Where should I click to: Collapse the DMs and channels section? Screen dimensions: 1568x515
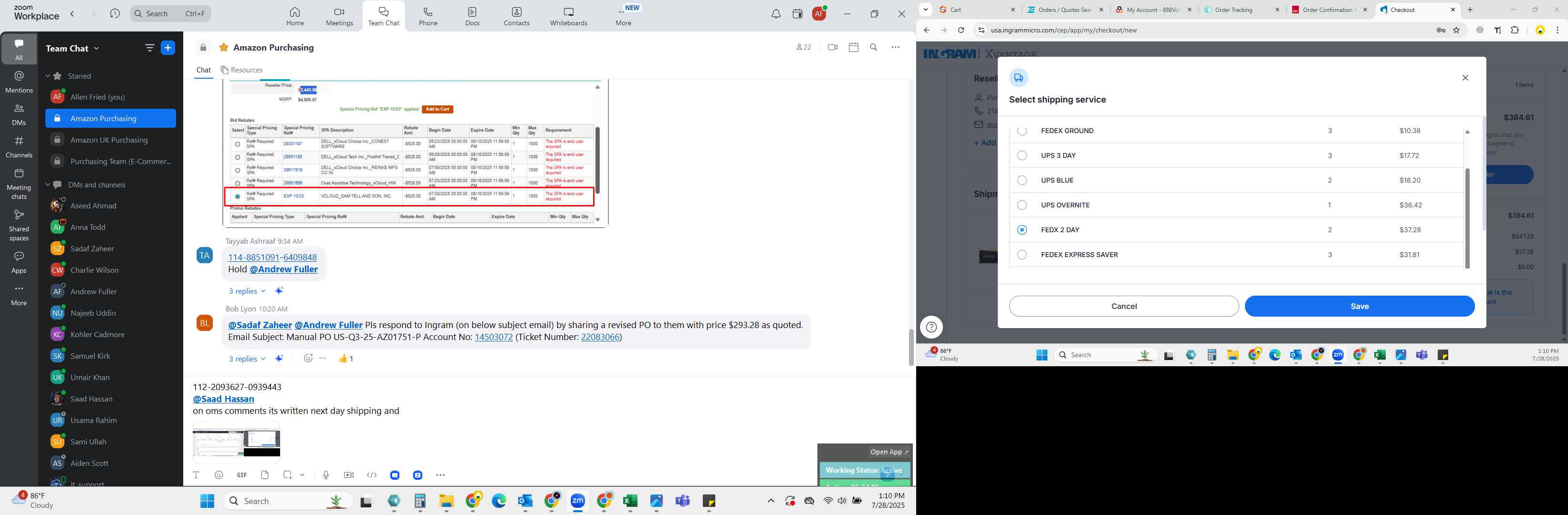coord(47,185)
